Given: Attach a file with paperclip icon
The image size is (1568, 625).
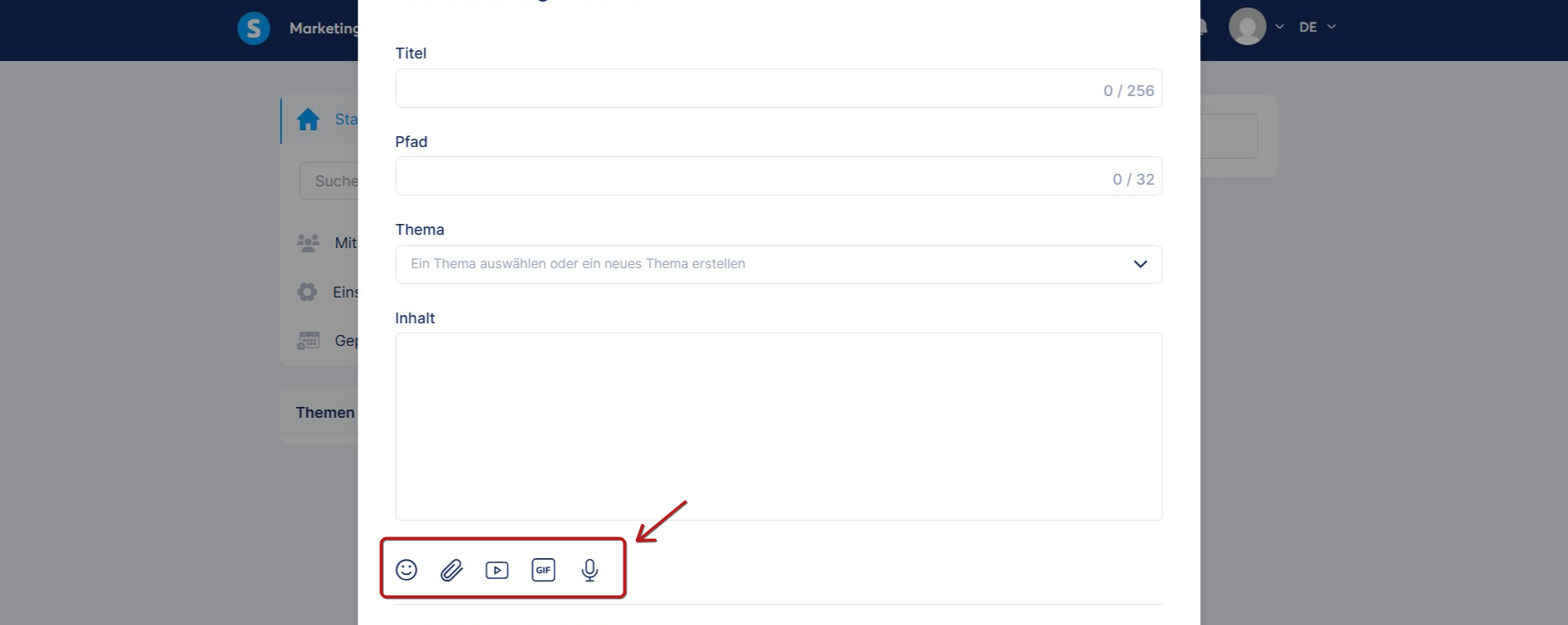Looking at the screenshot, I should [x=451, y=570].
